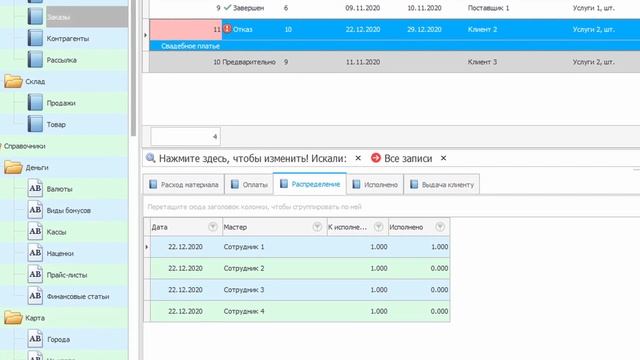Open the filter on the Исполнено column header
Screen dimensions: 640x360
440,227
